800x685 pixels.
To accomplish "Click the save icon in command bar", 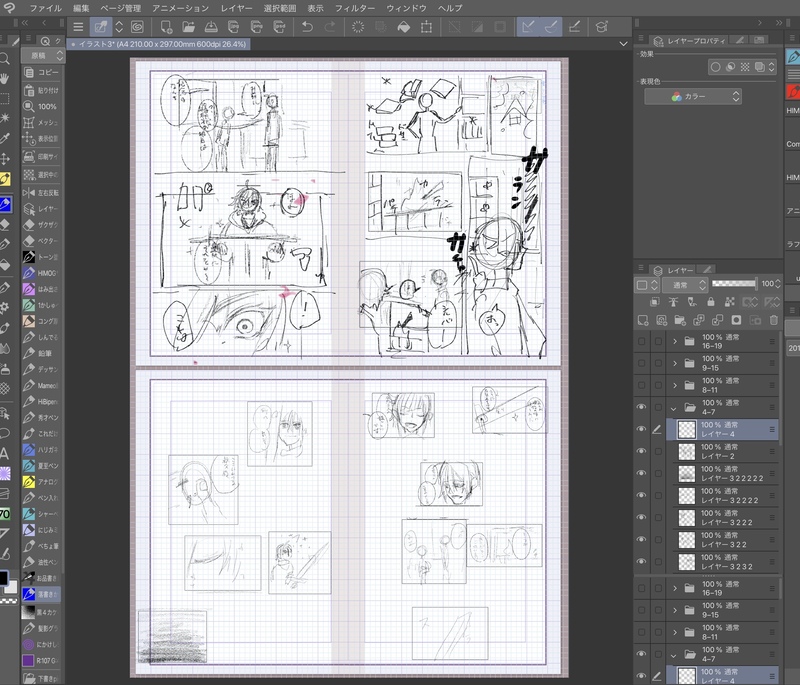I will click(211, 27).
